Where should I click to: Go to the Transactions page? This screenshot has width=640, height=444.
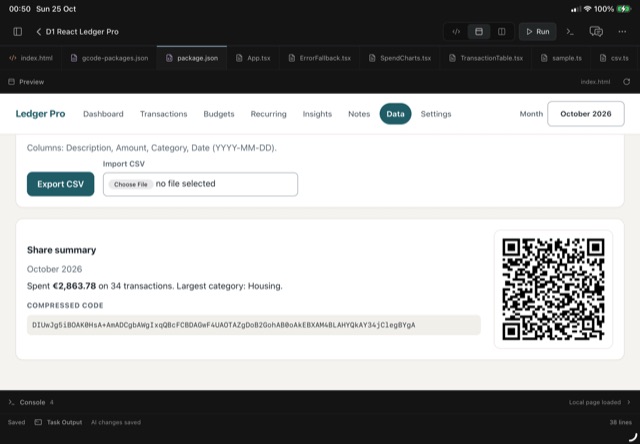click(164, 114)
